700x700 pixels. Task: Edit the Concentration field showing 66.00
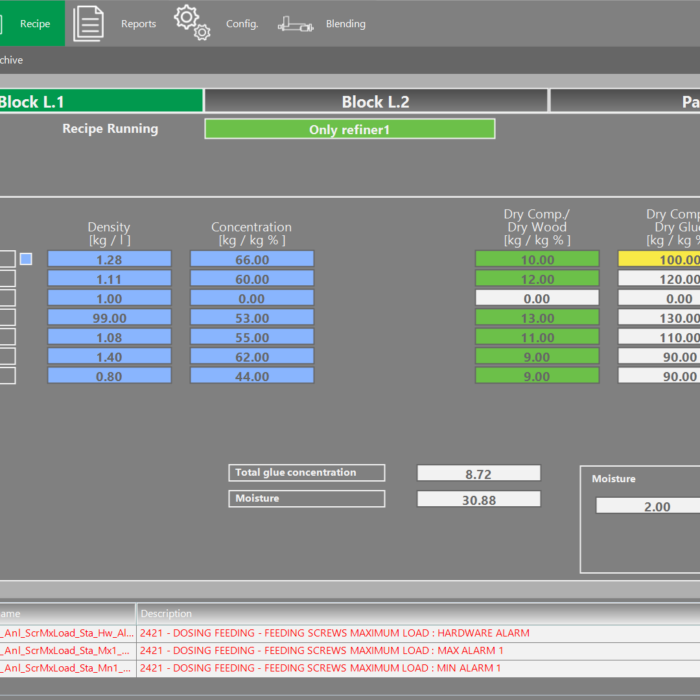[x=252, y=259]
